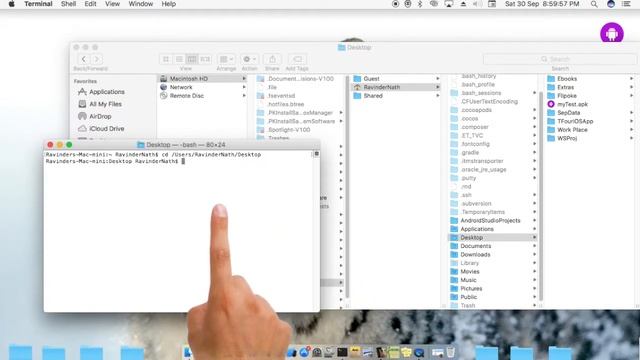640x360 pixels.
Task: Open the Apple menu
Action: coord(11,4)
